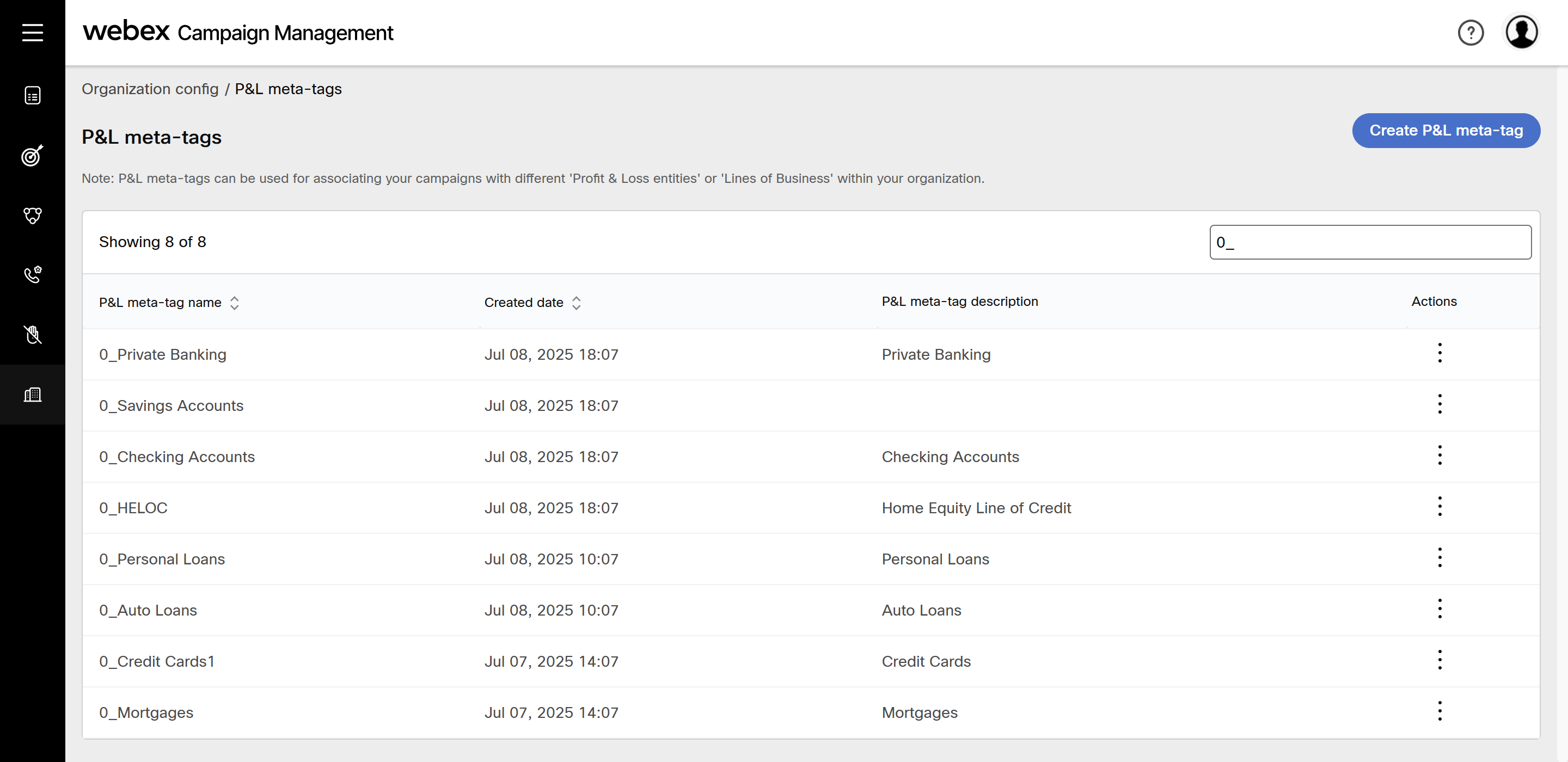
Task: Focus the search field containing 0_
Action: [1370, 242]
